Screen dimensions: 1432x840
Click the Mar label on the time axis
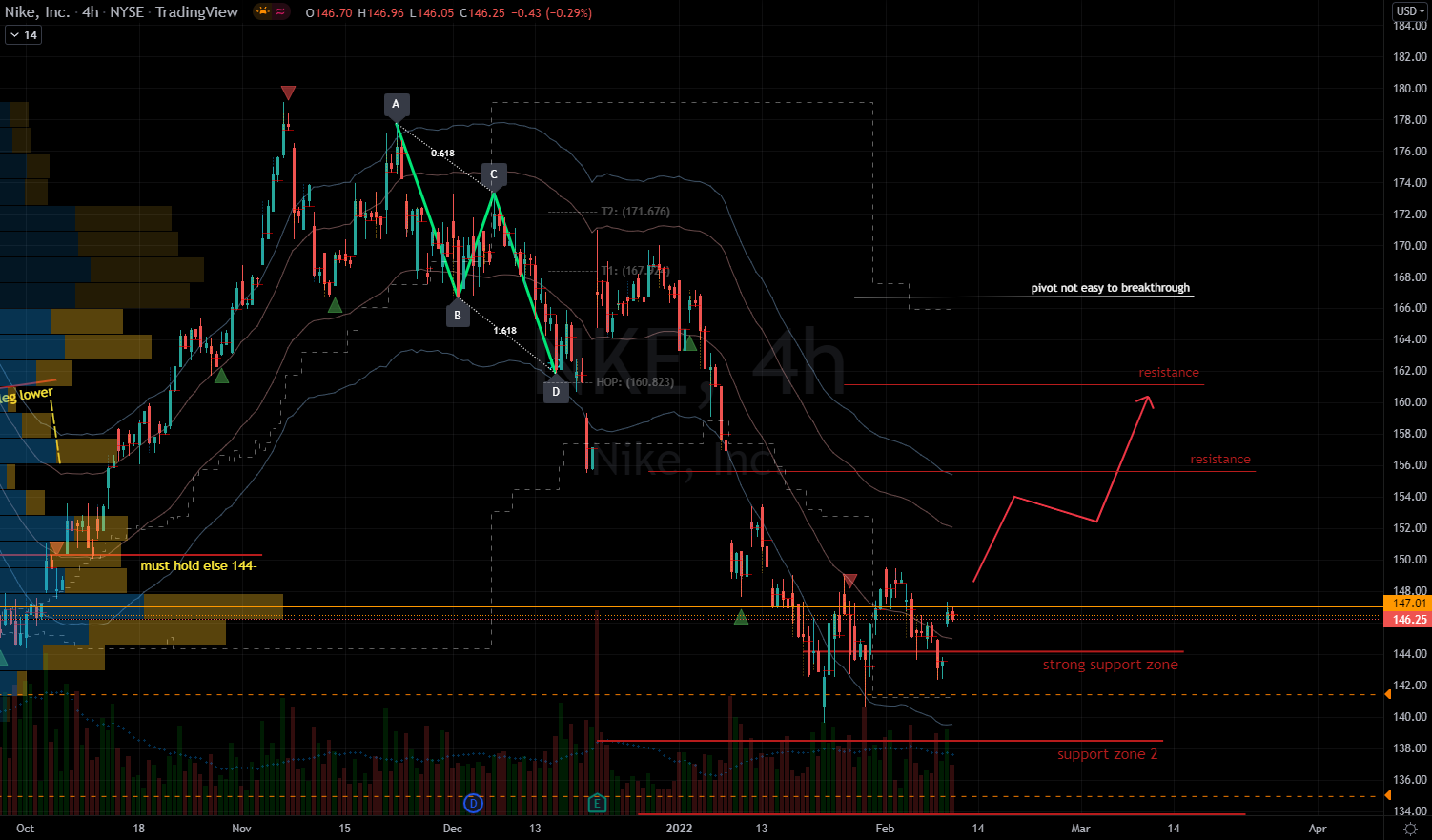[1080, 829]
